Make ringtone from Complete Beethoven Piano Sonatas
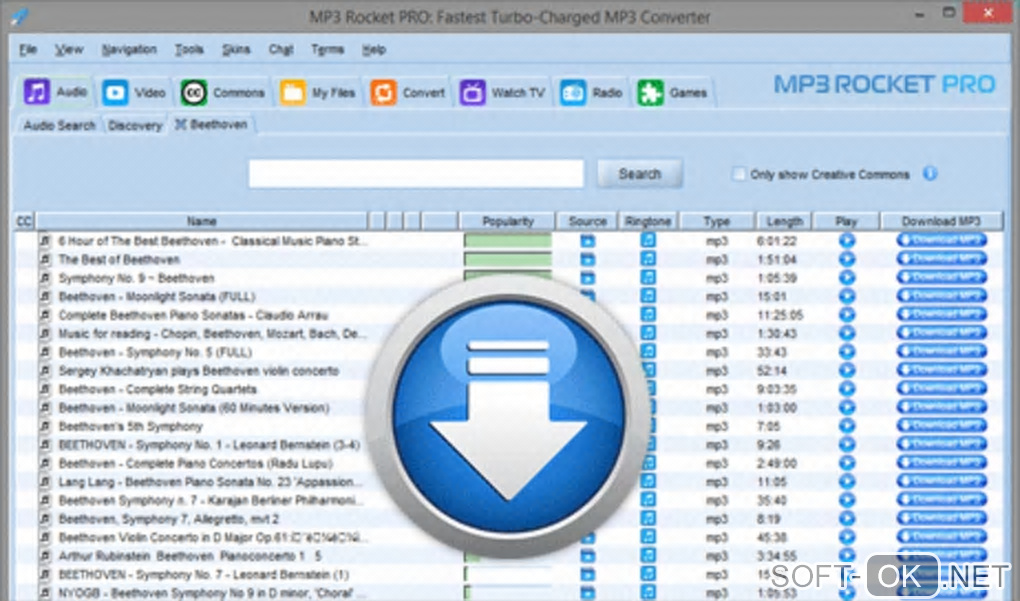The height and width of the screenshot is (601, 1020). (648, 315)
